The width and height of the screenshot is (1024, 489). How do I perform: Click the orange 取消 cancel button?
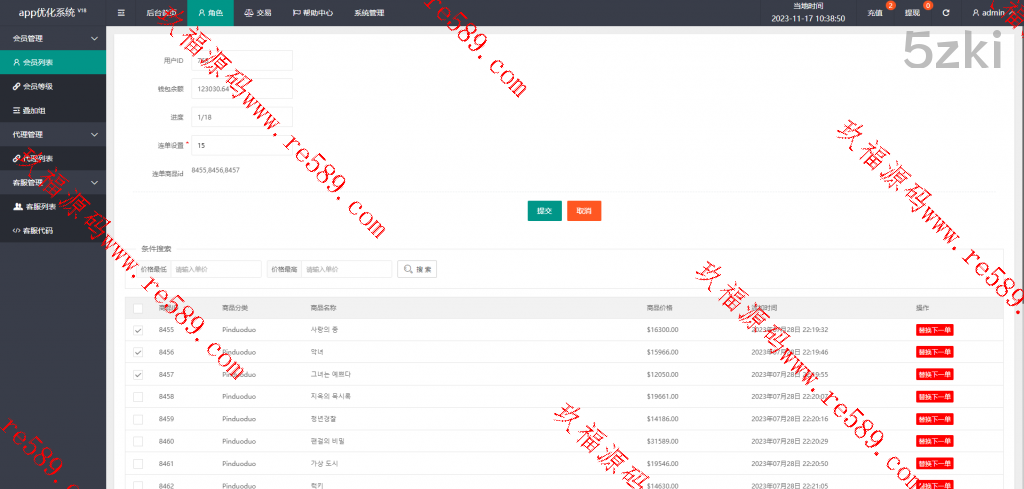click(584, 211)
